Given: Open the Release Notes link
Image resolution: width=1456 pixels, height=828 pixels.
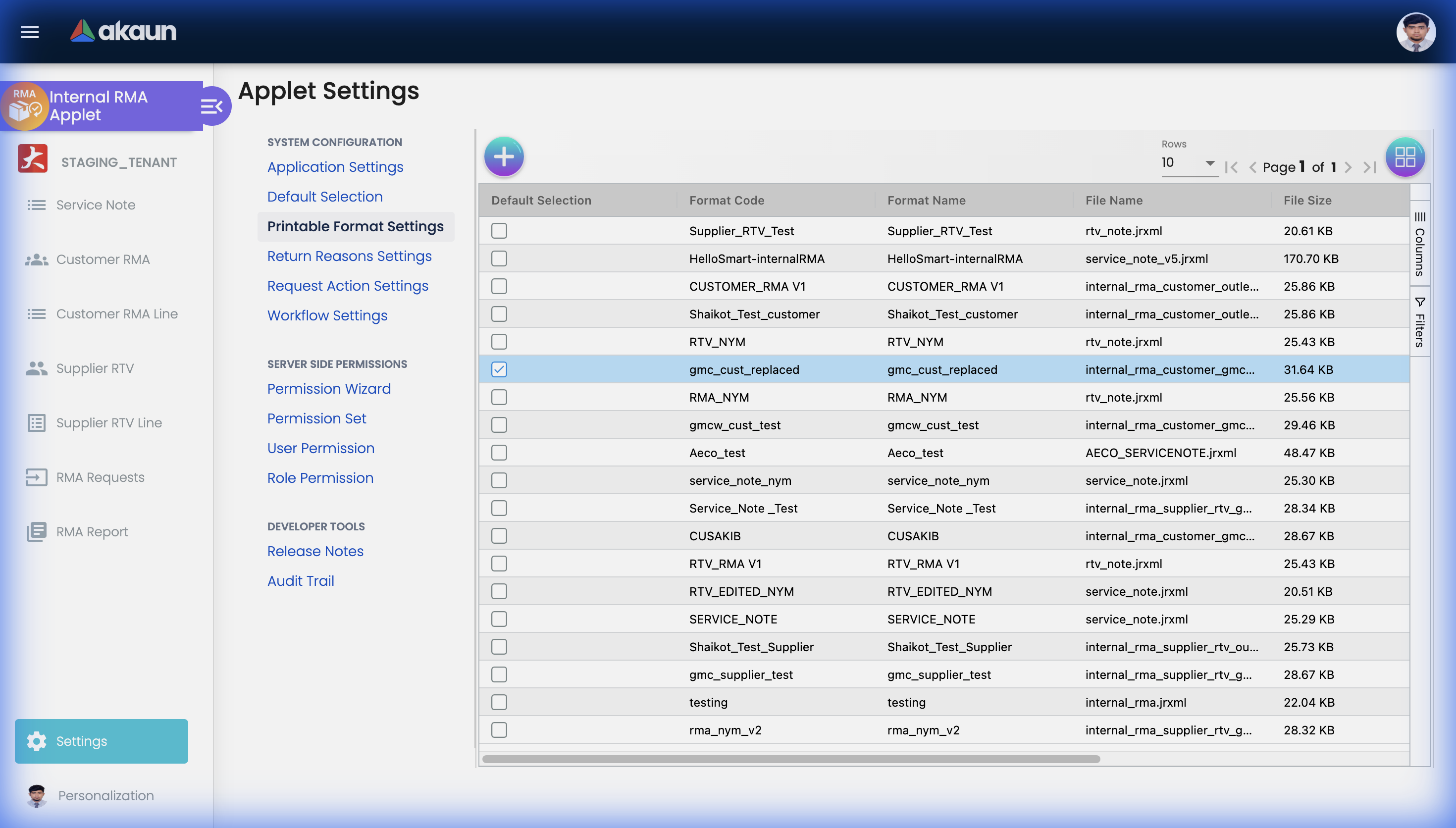Looking at the screenshot, I should point(315,551).
